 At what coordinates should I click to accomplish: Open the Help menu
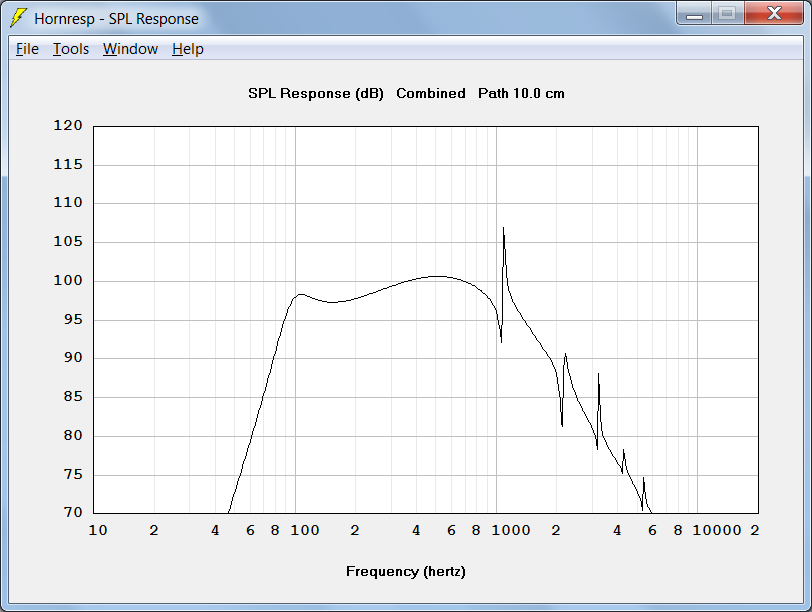point(187,49)
